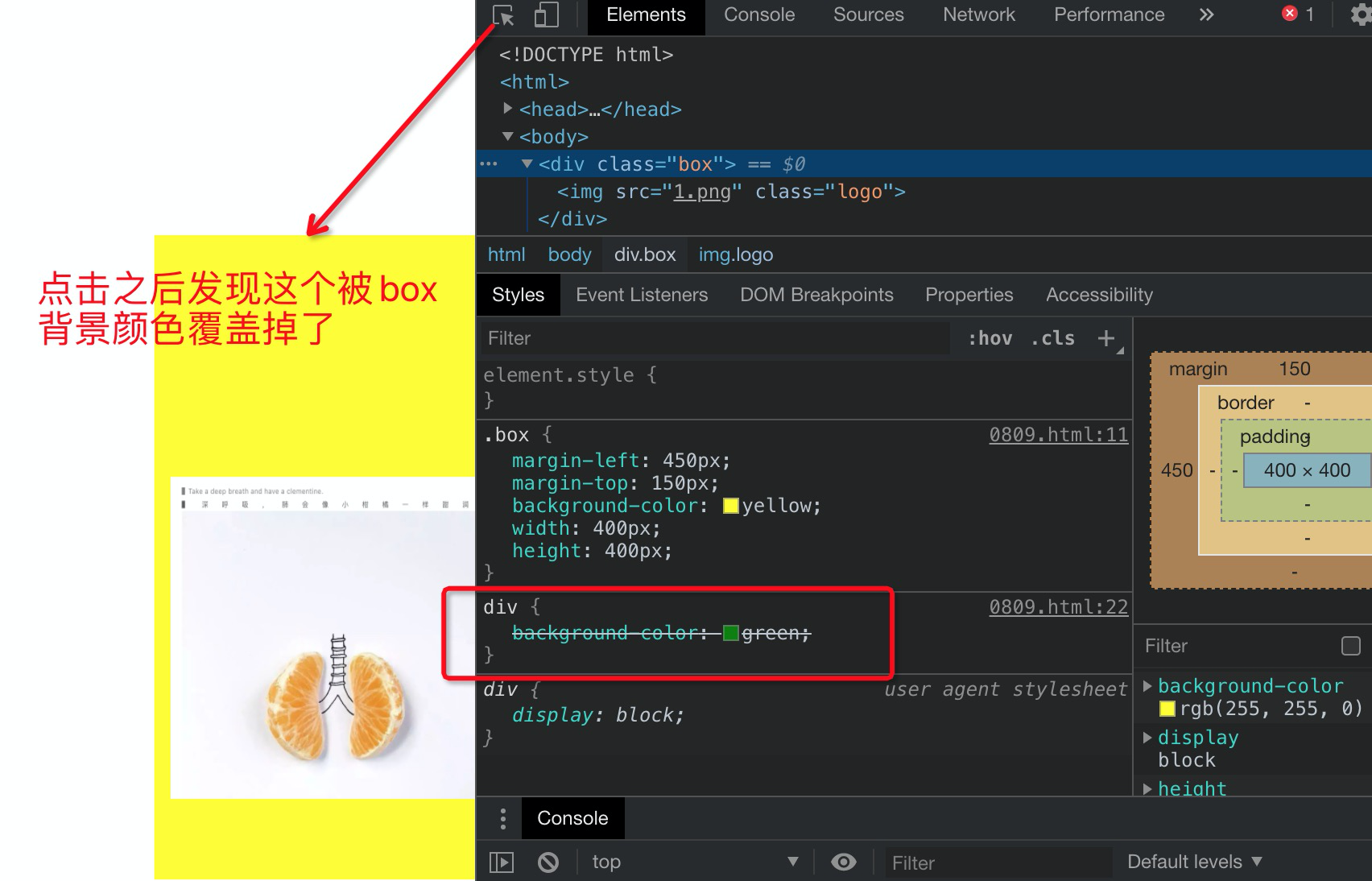This screenshot has height=881, width=1372.
Task: Click the ellipsis beside div.box node
Action: (x=489, y=164)
